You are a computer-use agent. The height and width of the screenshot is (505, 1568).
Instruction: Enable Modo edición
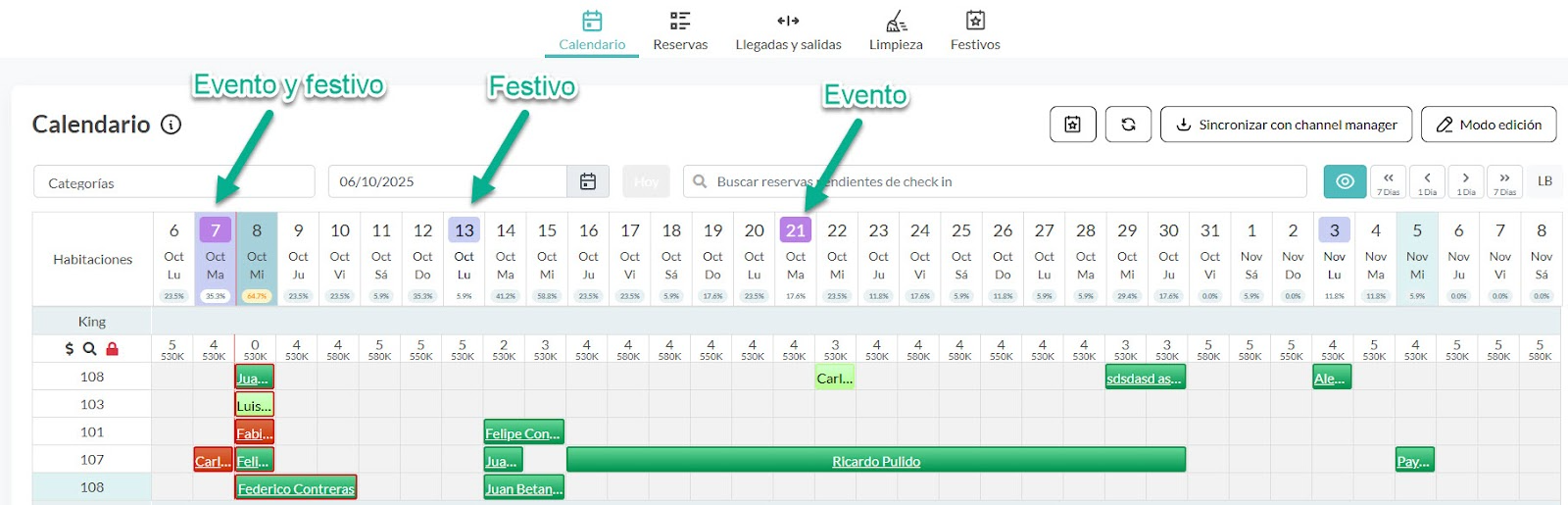pyautogui.click(x=1488, y=125)
